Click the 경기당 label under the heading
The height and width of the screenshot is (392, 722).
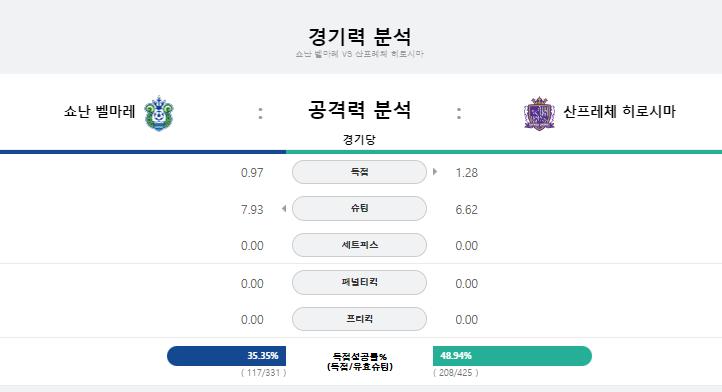(x=359, y=139)
